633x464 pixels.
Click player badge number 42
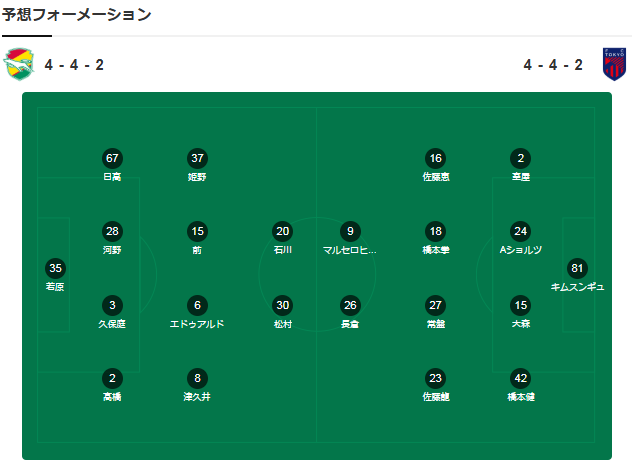coord(520,378)
